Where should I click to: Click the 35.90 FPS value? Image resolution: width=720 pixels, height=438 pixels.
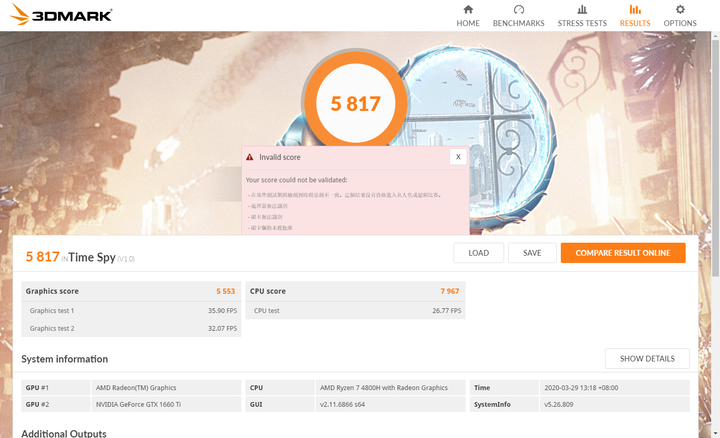[x=222, y=311]
